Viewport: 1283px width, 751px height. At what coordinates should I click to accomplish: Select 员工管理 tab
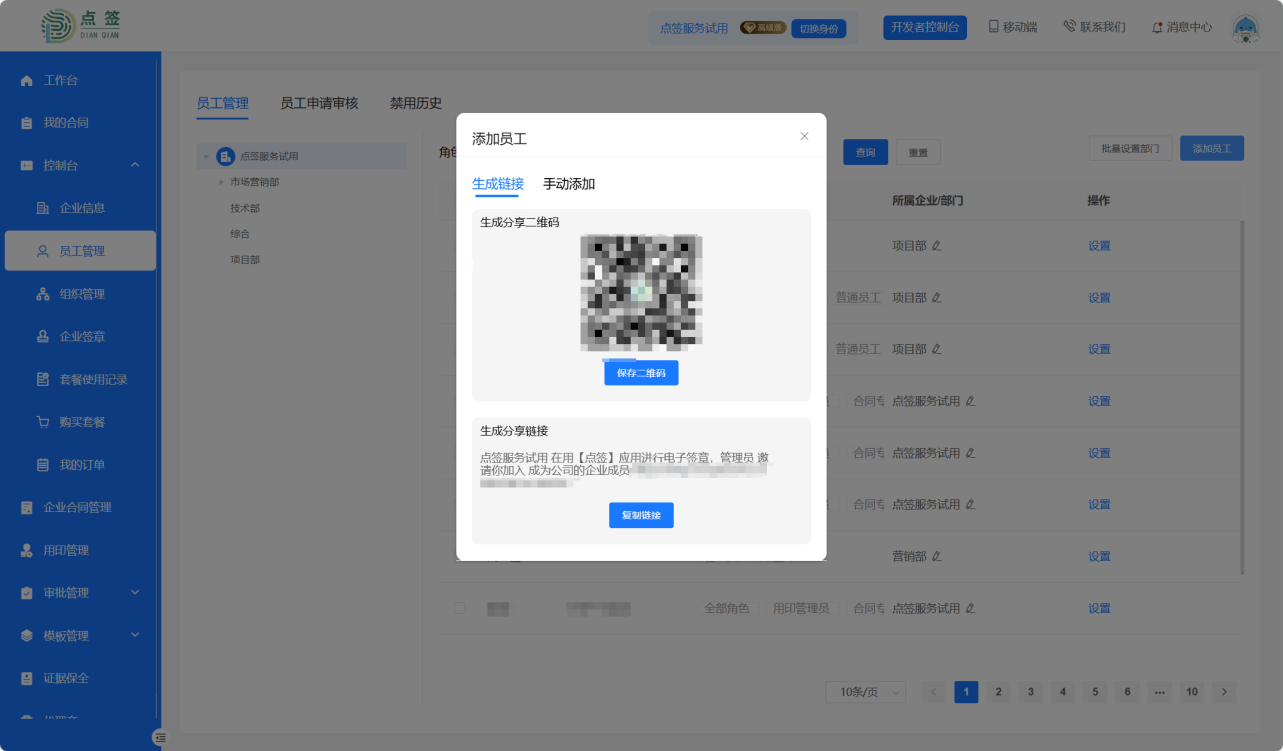[x=222, y=103]
